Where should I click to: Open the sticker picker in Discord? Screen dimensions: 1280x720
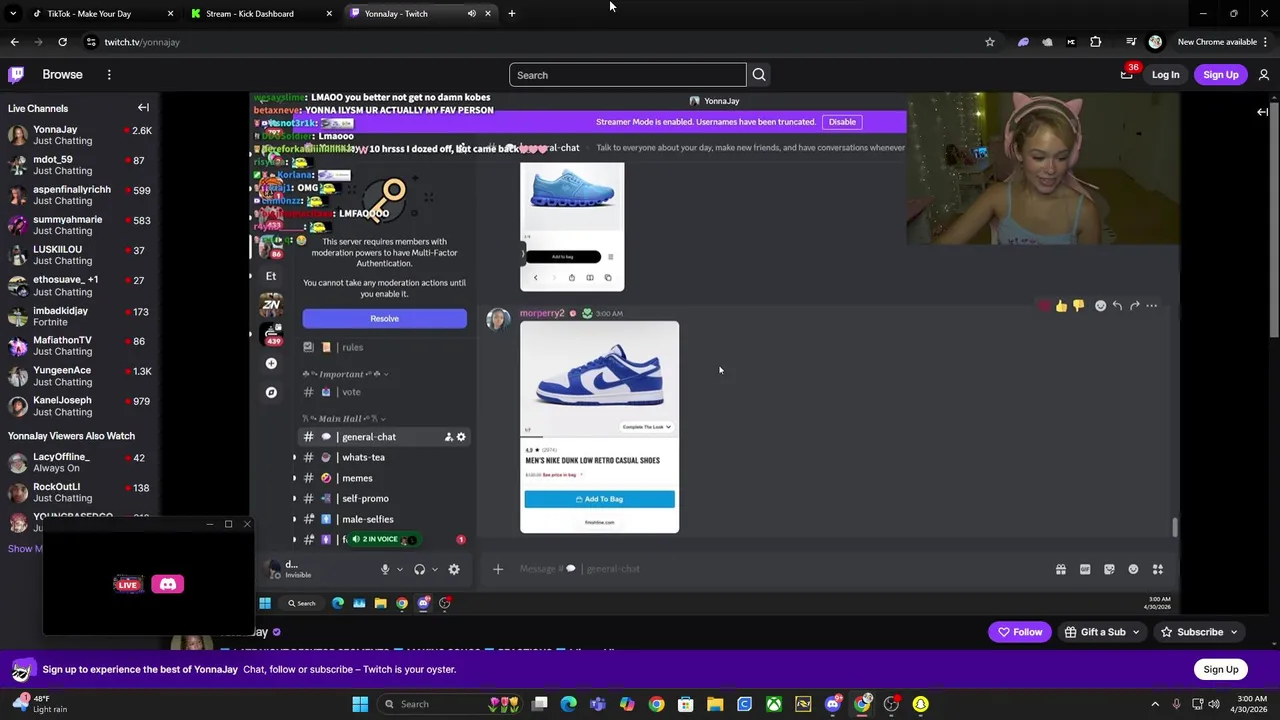click(1109, 569)
